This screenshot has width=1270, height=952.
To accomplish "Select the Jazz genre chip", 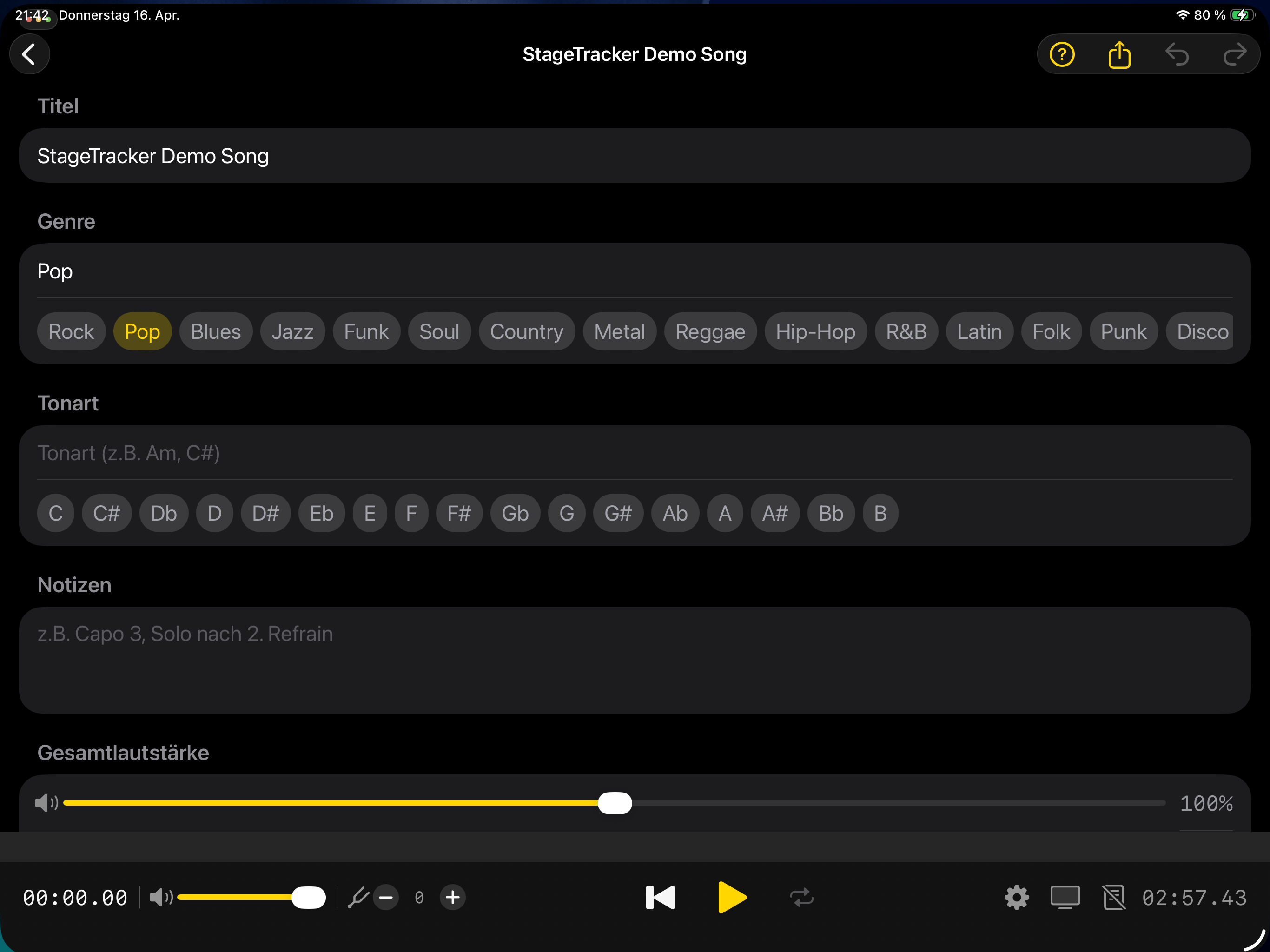I will [293, 331].
